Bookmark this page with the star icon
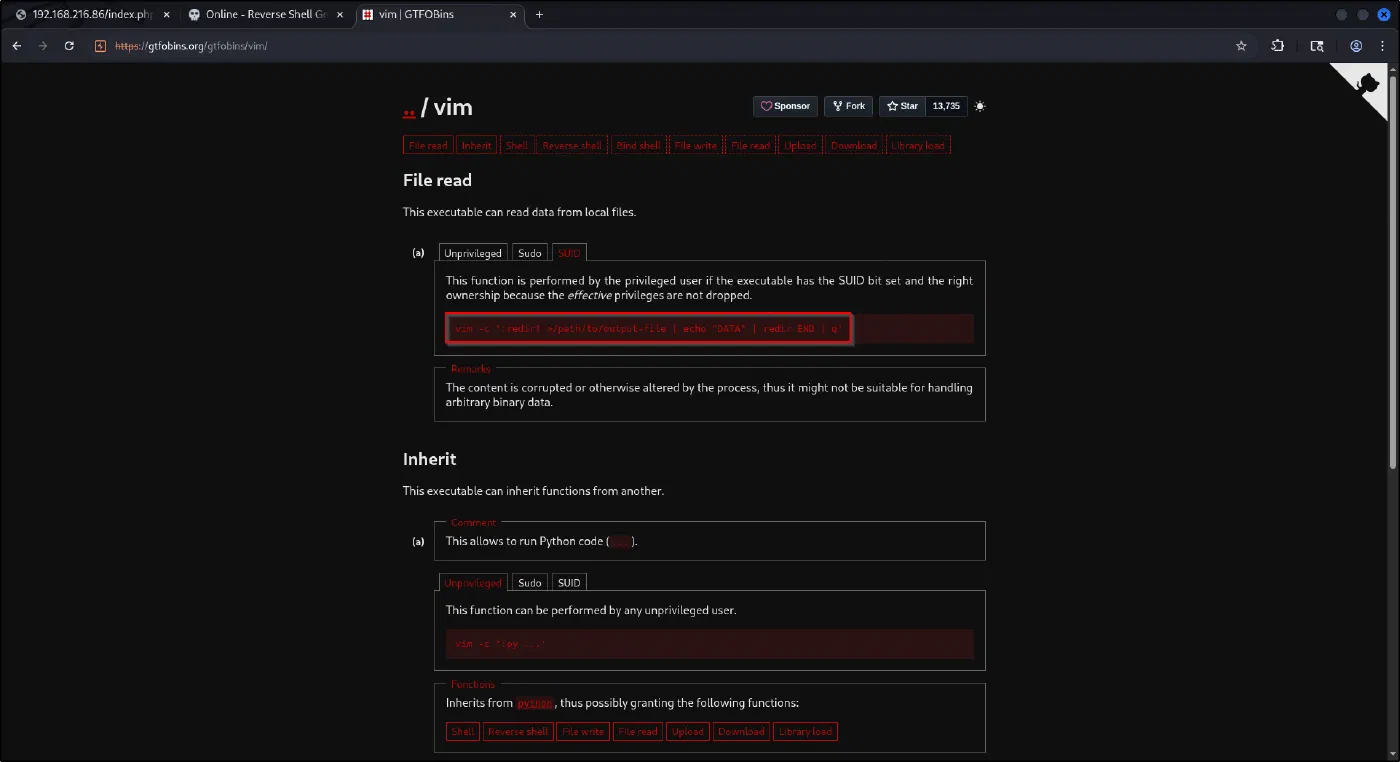 click(1241, 46)
